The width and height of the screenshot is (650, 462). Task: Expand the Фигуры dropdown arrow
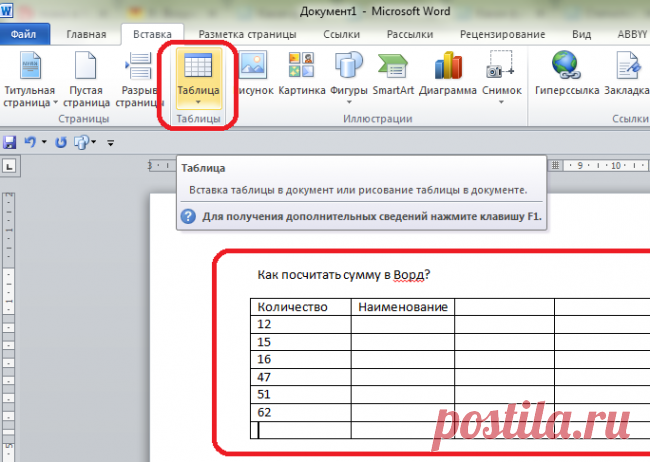click(349, 102)
